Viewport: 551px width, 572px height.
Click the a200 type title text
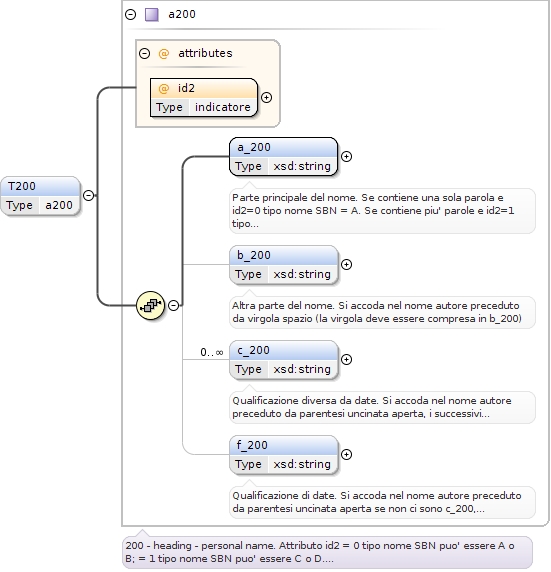182,15
